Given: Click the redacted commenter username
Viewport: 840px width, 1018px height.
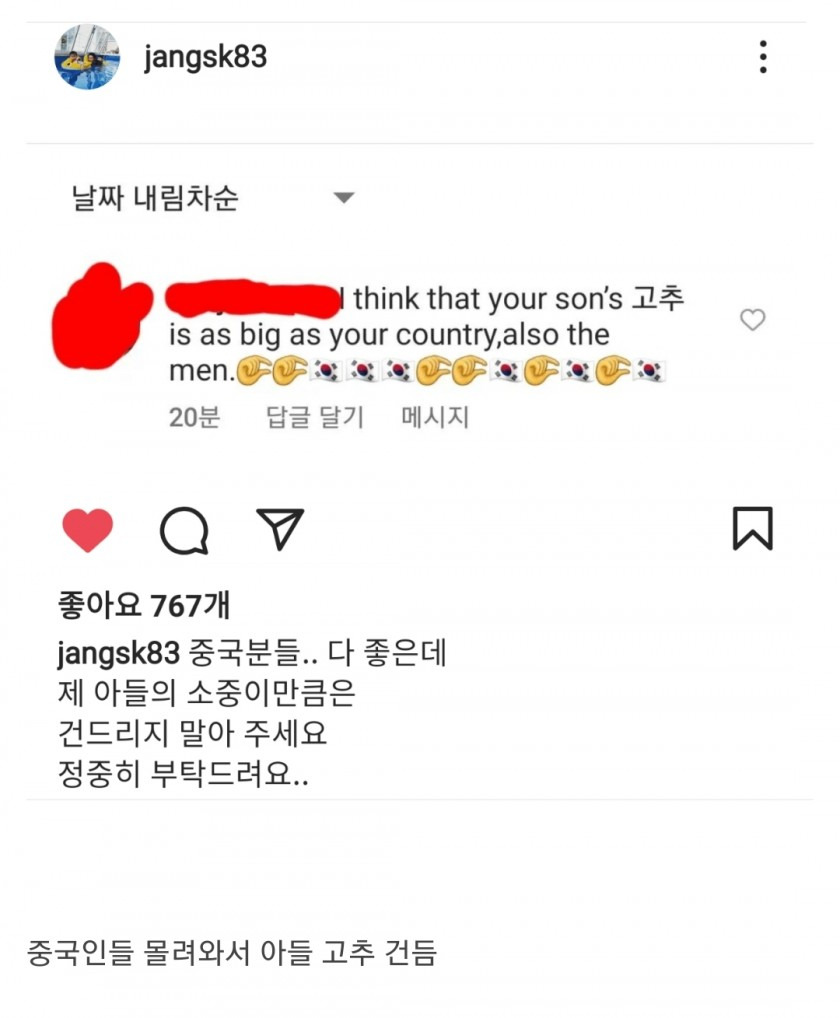Looking at the screenshot, I should 253,299.
